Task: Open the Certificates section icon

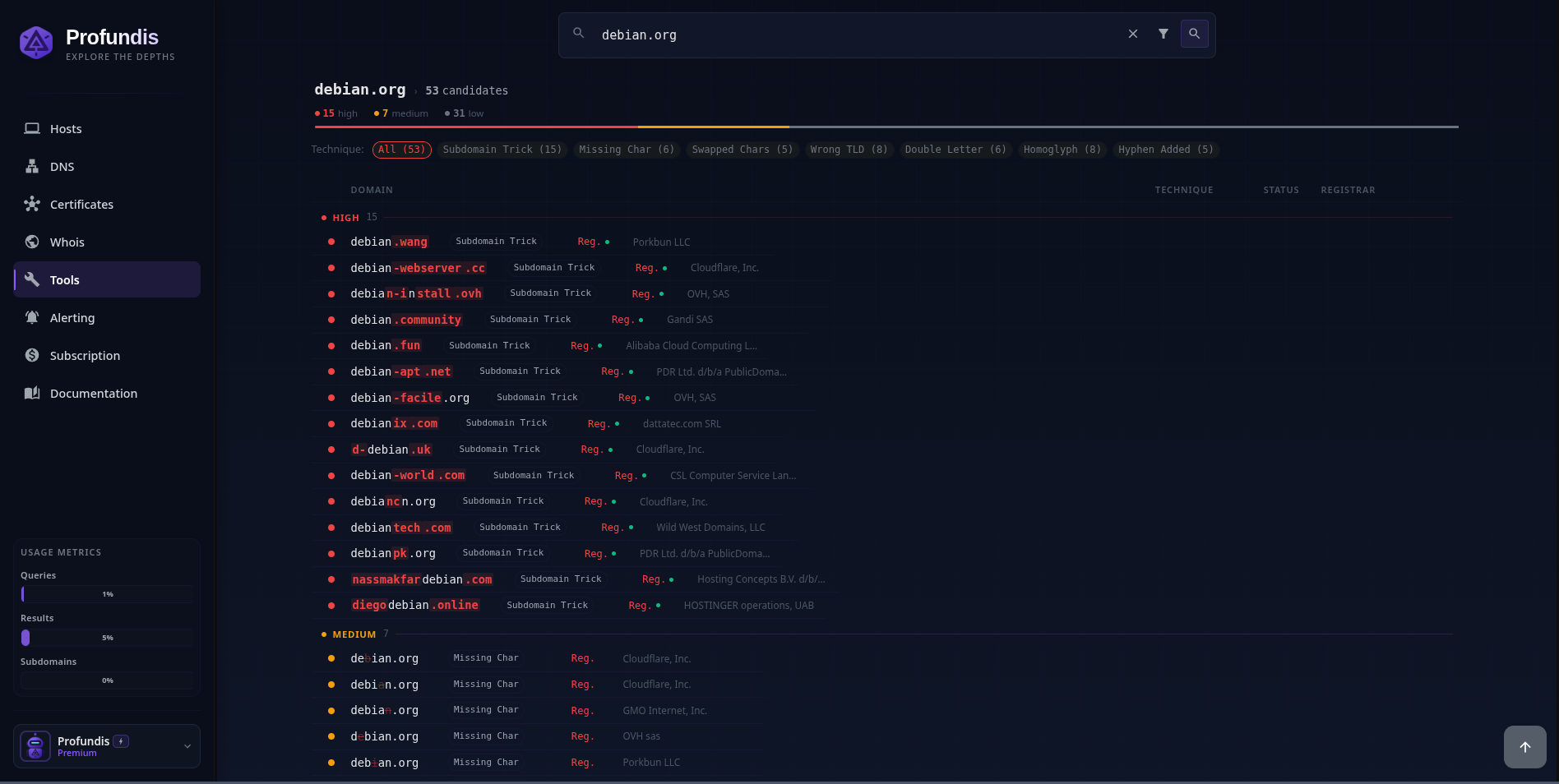Action: [x=32, y=204]
